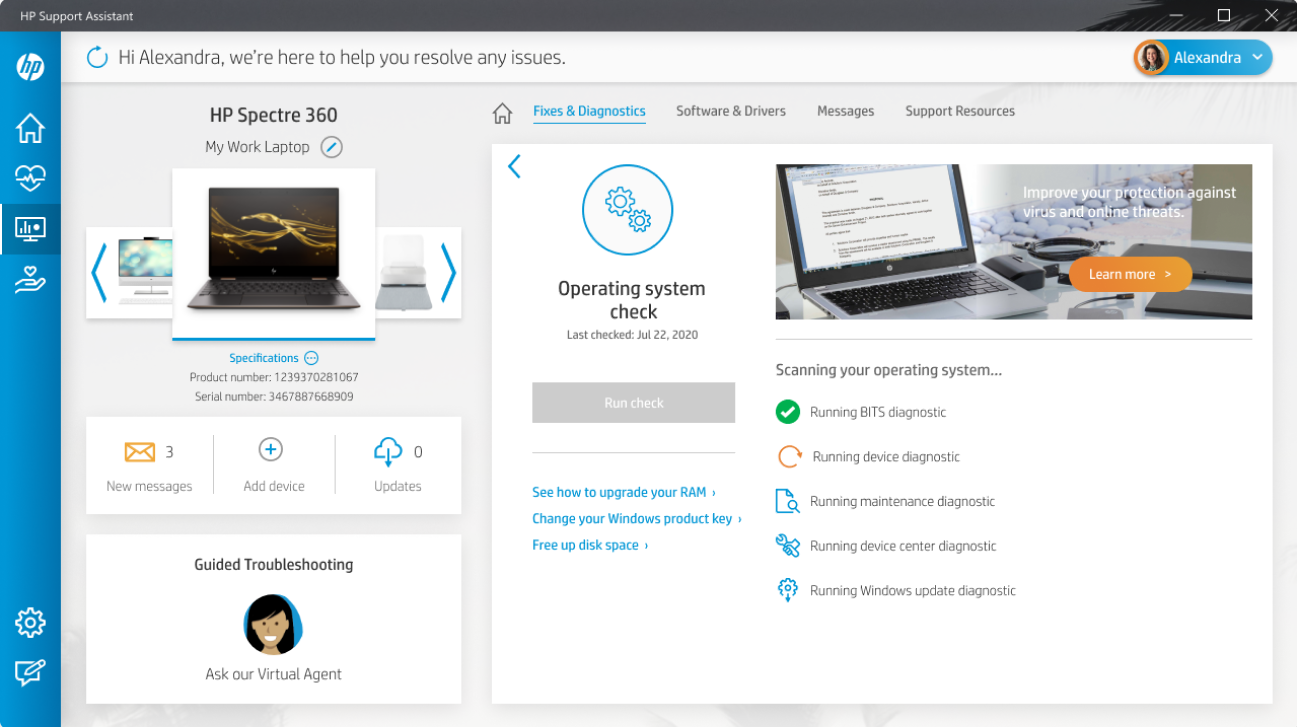This screenshot has width=1297, height=727.
Task: Click Ask our Virtual Agent
Action: [274, 674]
